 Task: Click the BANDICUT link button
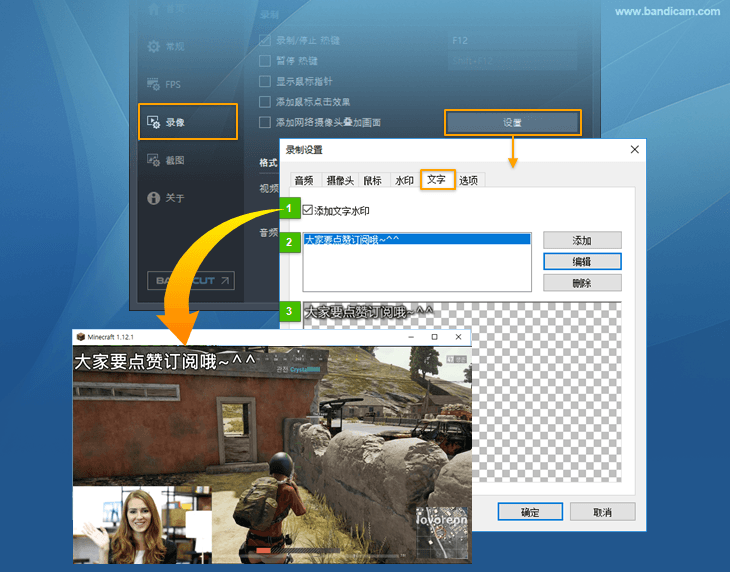click(191, 280)
